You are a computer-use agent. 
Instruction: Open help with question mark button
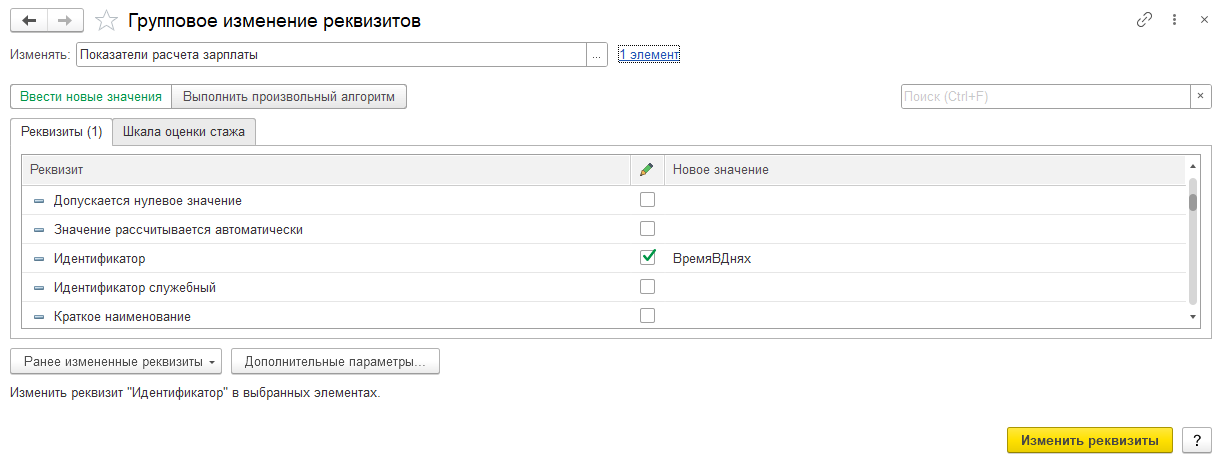click(1196, 440)
